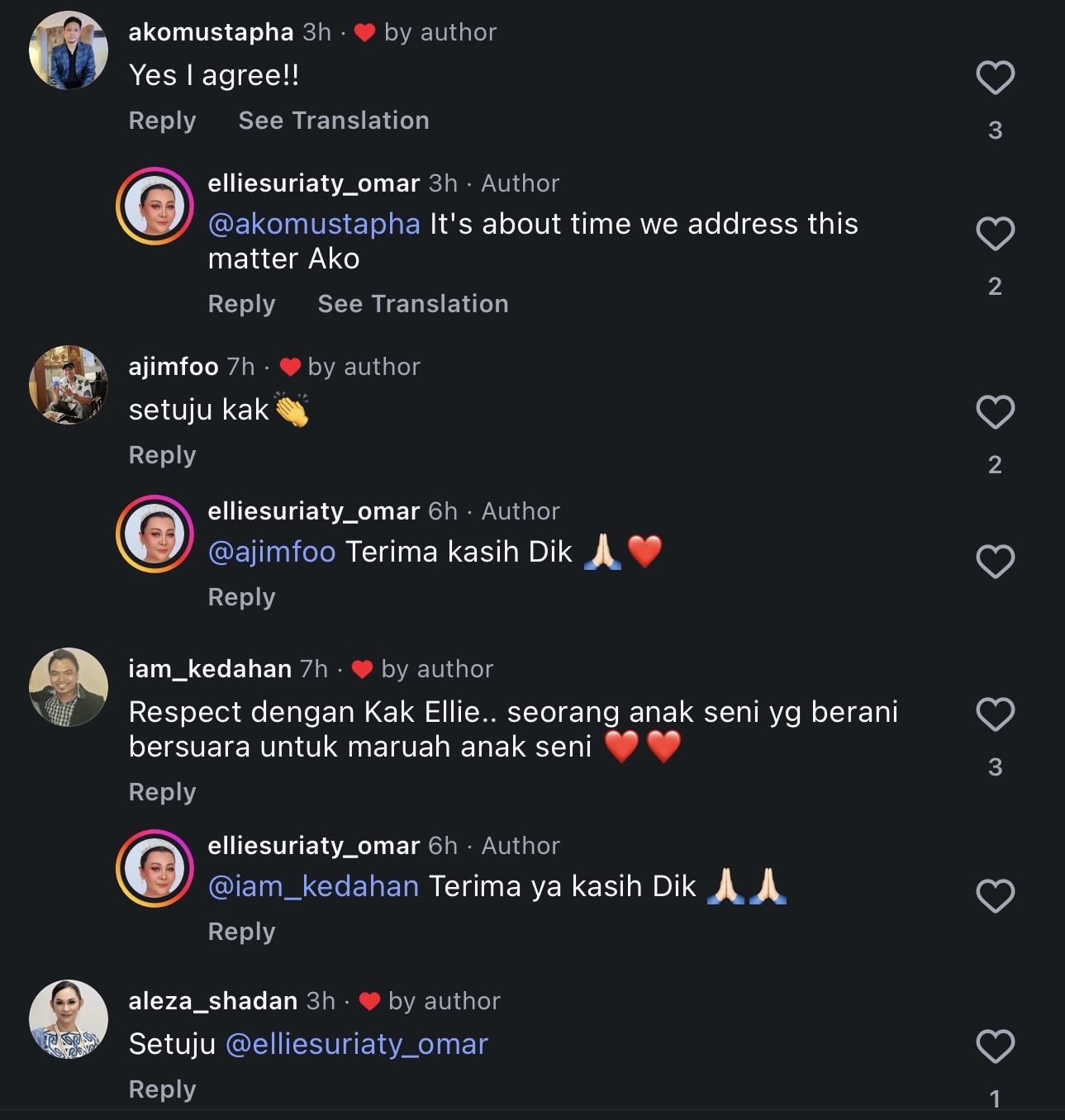View iam_kedahan's profile photo
Image resolution: width=1065 pixels, height=1120 pixels.
(69, 687)
